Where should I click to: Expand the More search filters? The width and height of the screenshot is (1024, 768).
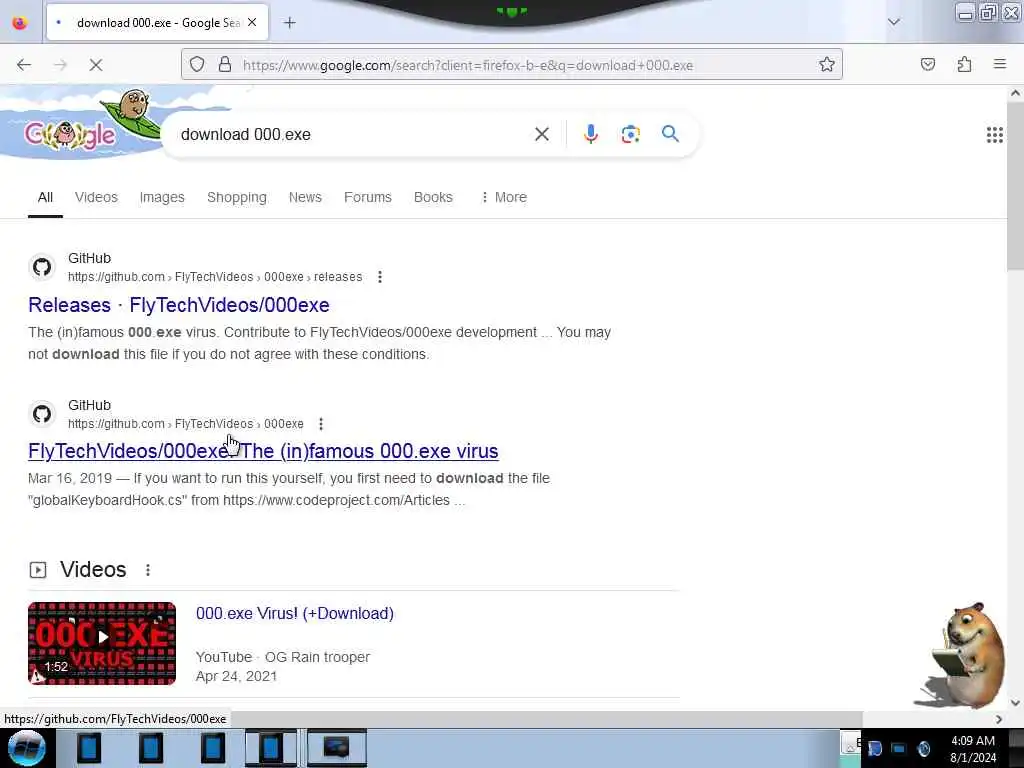coord(504,197)
